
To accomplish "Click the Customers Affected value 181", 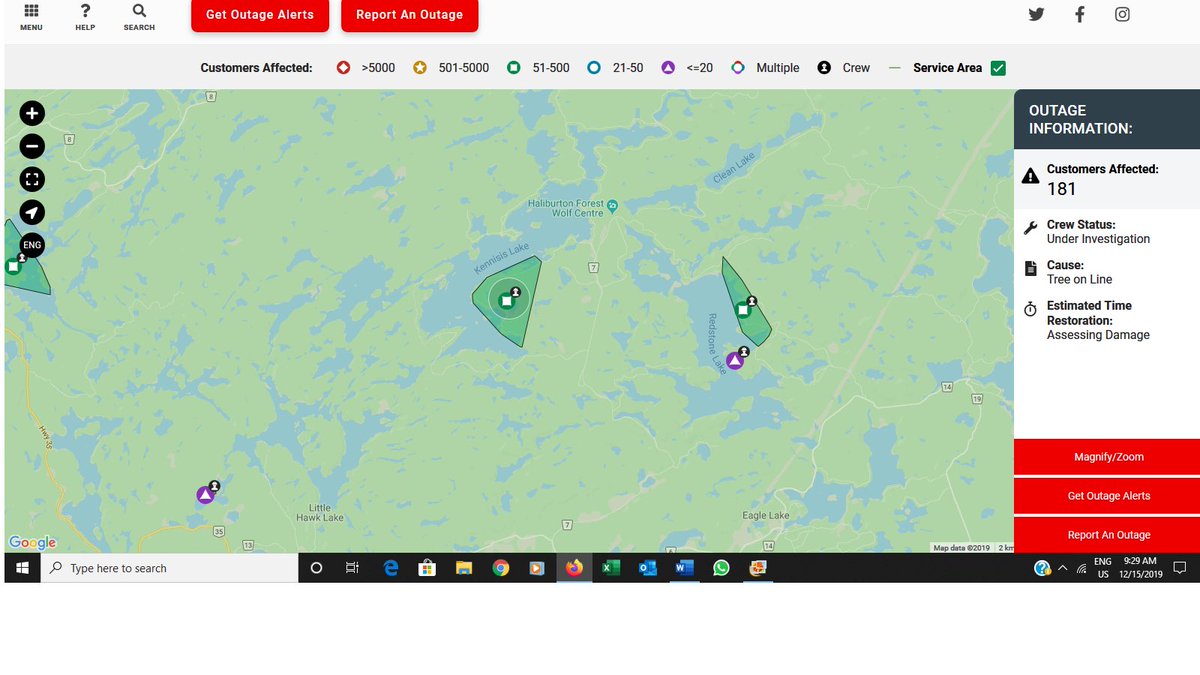I will tap(1061, 189).
